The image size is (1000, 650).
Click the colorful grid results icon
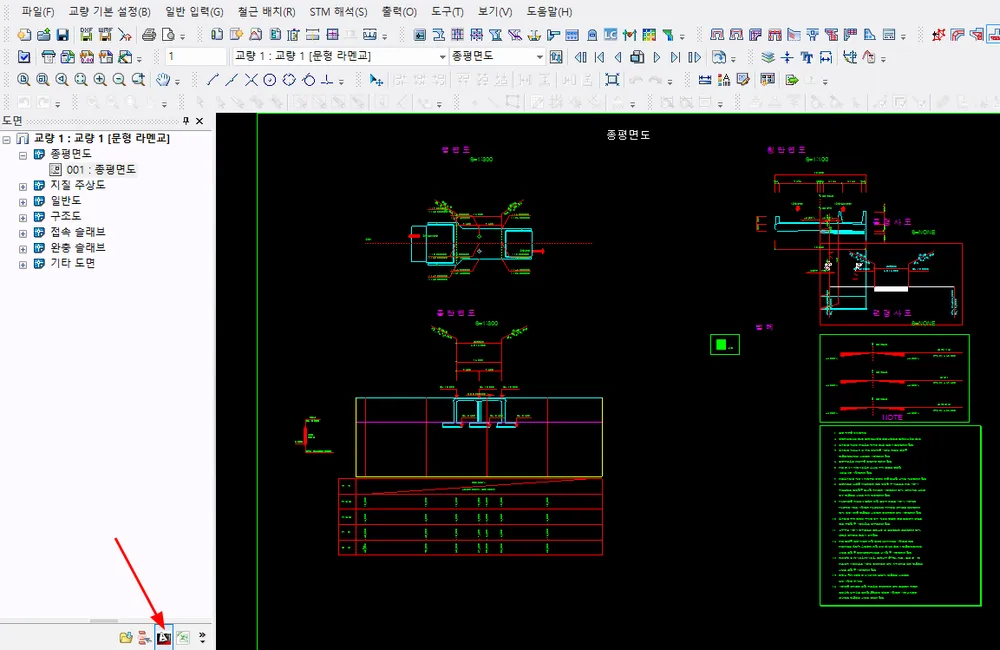point(649,34)
